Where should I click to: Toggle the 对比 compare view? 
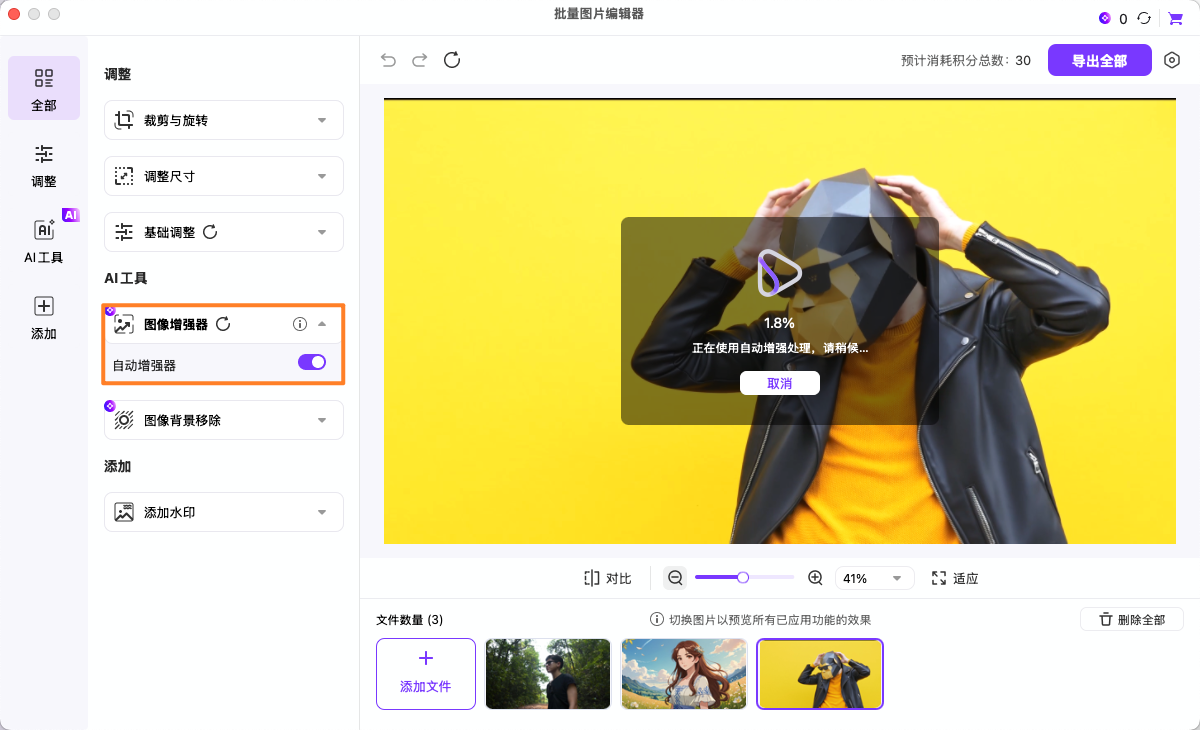coord(608,578)
